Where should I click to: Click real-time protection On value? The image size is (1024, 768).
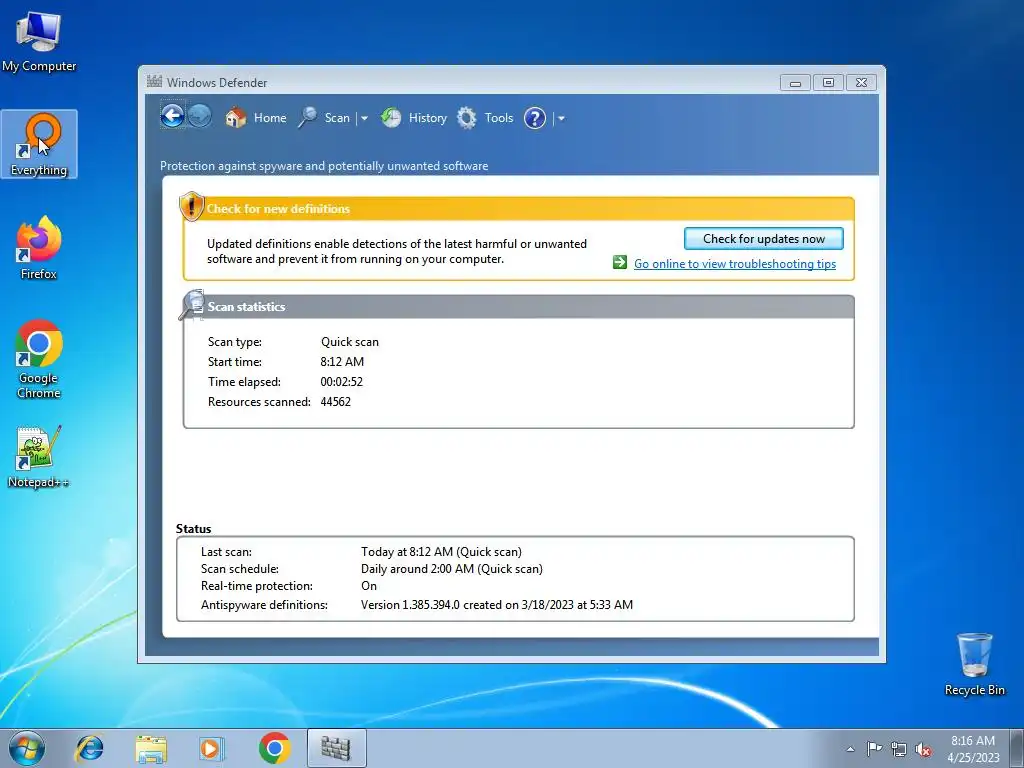pos(369,586)
